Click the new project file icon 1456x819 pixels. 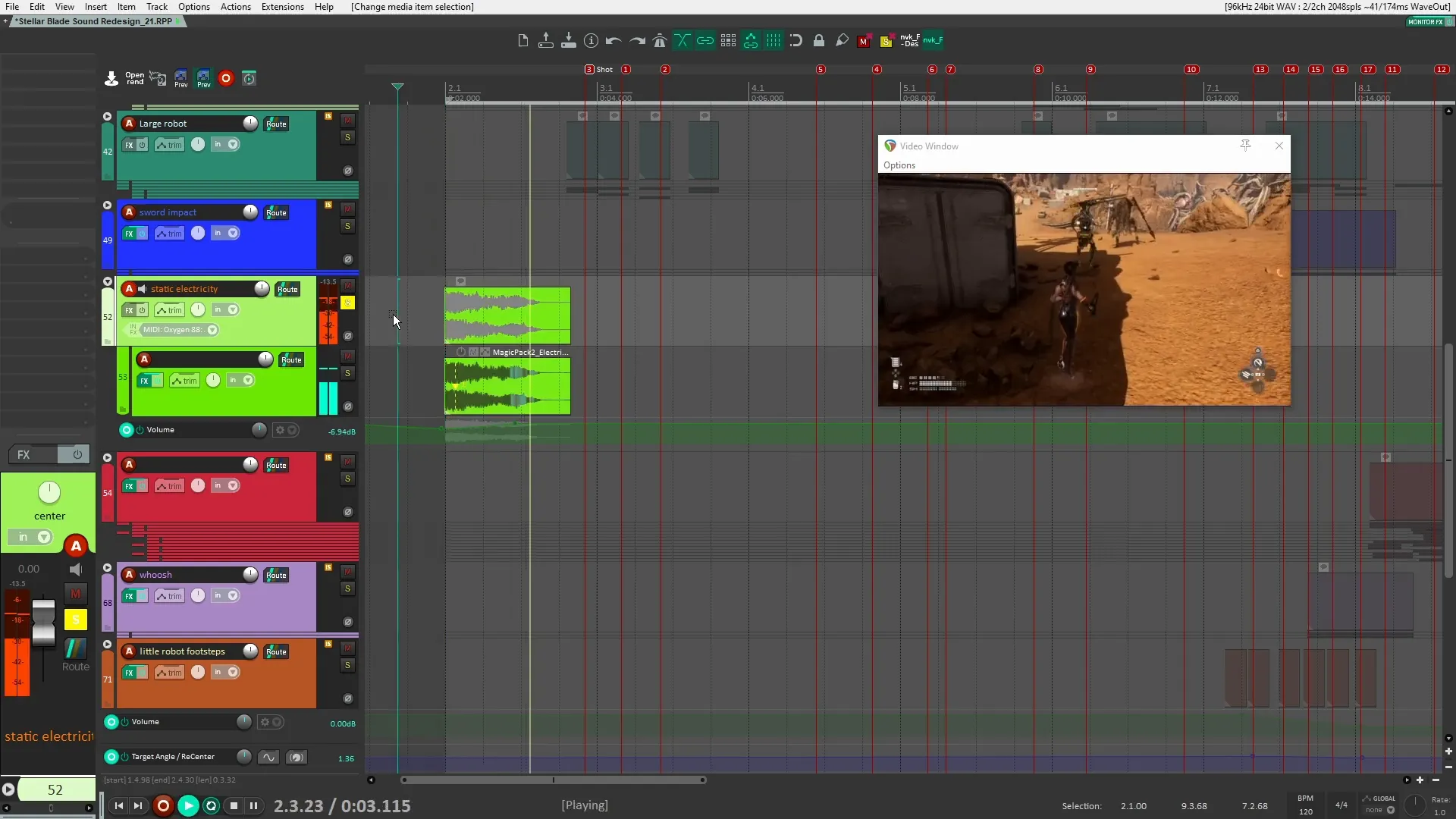coord(522,41)
